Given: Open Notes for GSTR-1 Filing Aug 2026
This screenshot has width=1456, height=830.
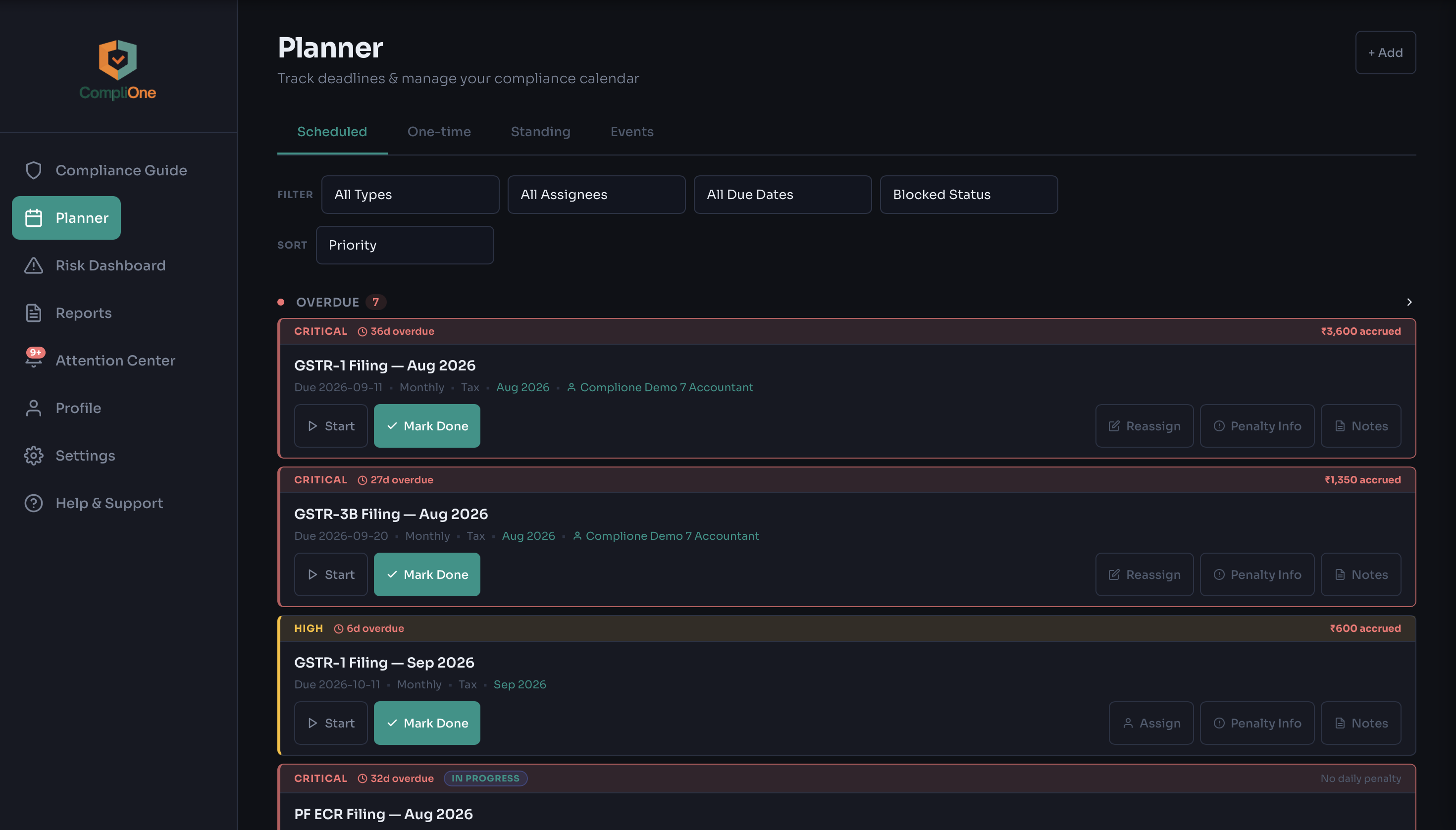Looking at the screenshot, I should (x=1361, y=426).
